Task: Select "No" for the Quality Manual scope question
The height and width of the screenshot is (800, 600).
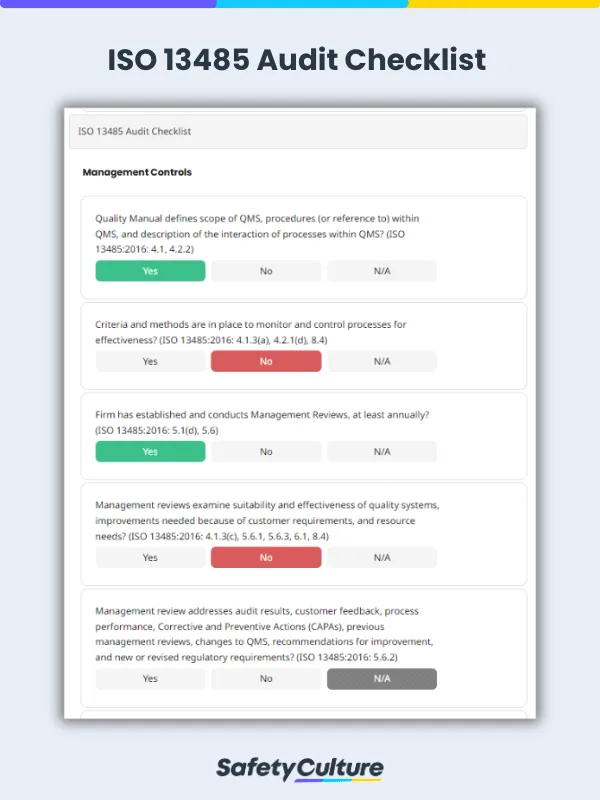Action: [x=266, y=270]
